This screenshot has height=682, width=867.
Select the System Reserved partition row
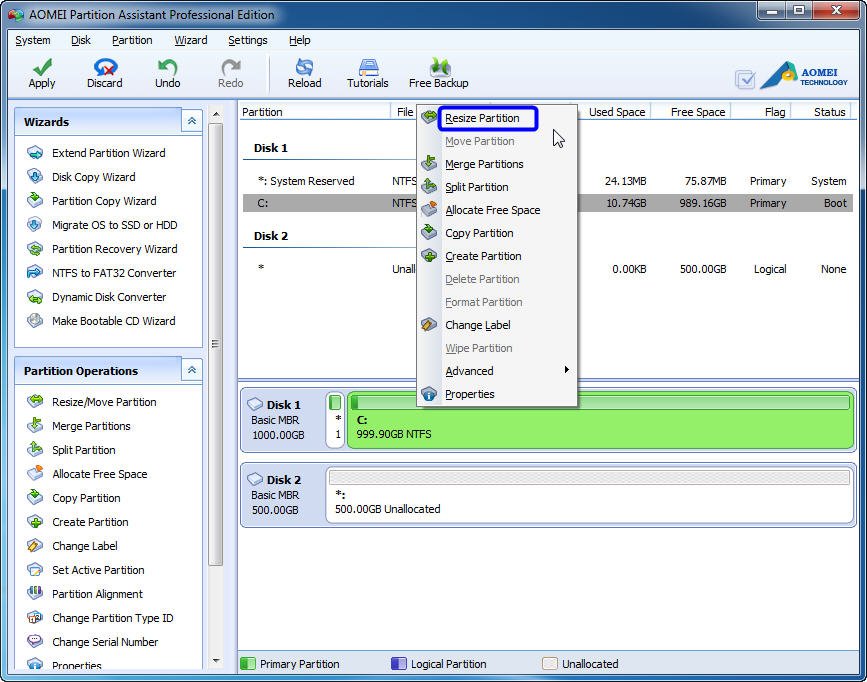[x=548, y=181]
